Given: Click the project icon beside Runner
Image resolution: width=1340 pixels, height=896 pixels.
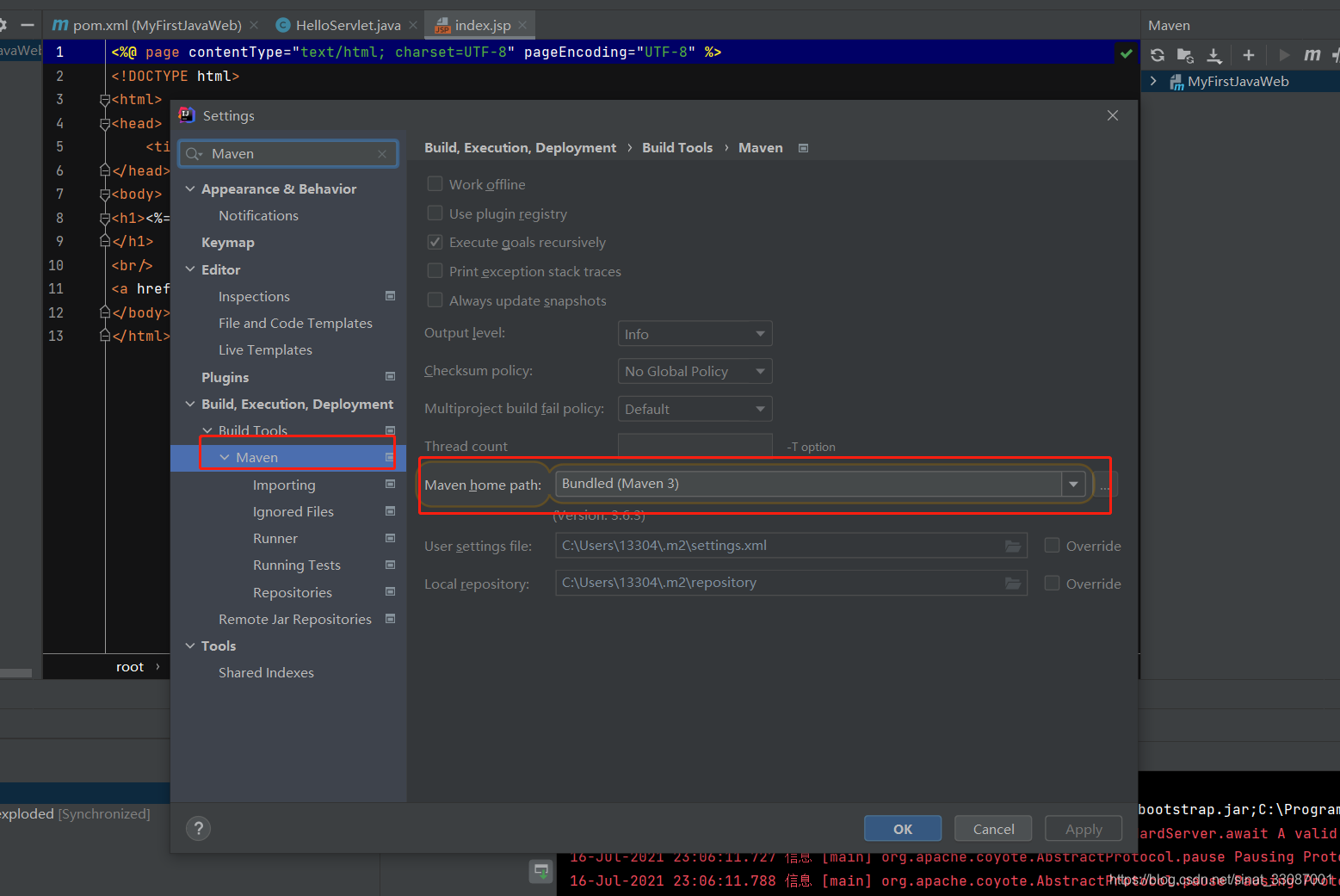Looking at the screenshot, I should click(x=390, y=538).
